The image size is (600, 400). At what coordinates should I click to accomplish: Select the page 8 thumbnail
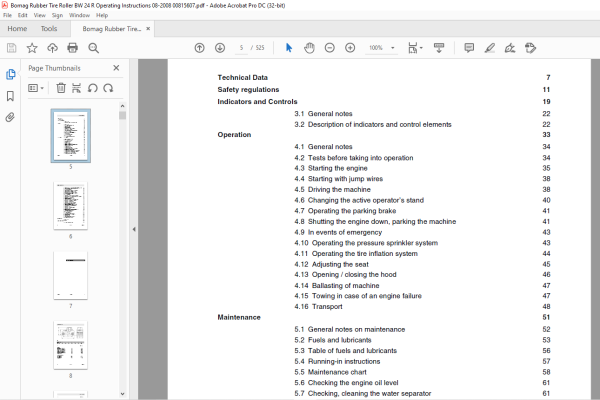tap(70, 345)
